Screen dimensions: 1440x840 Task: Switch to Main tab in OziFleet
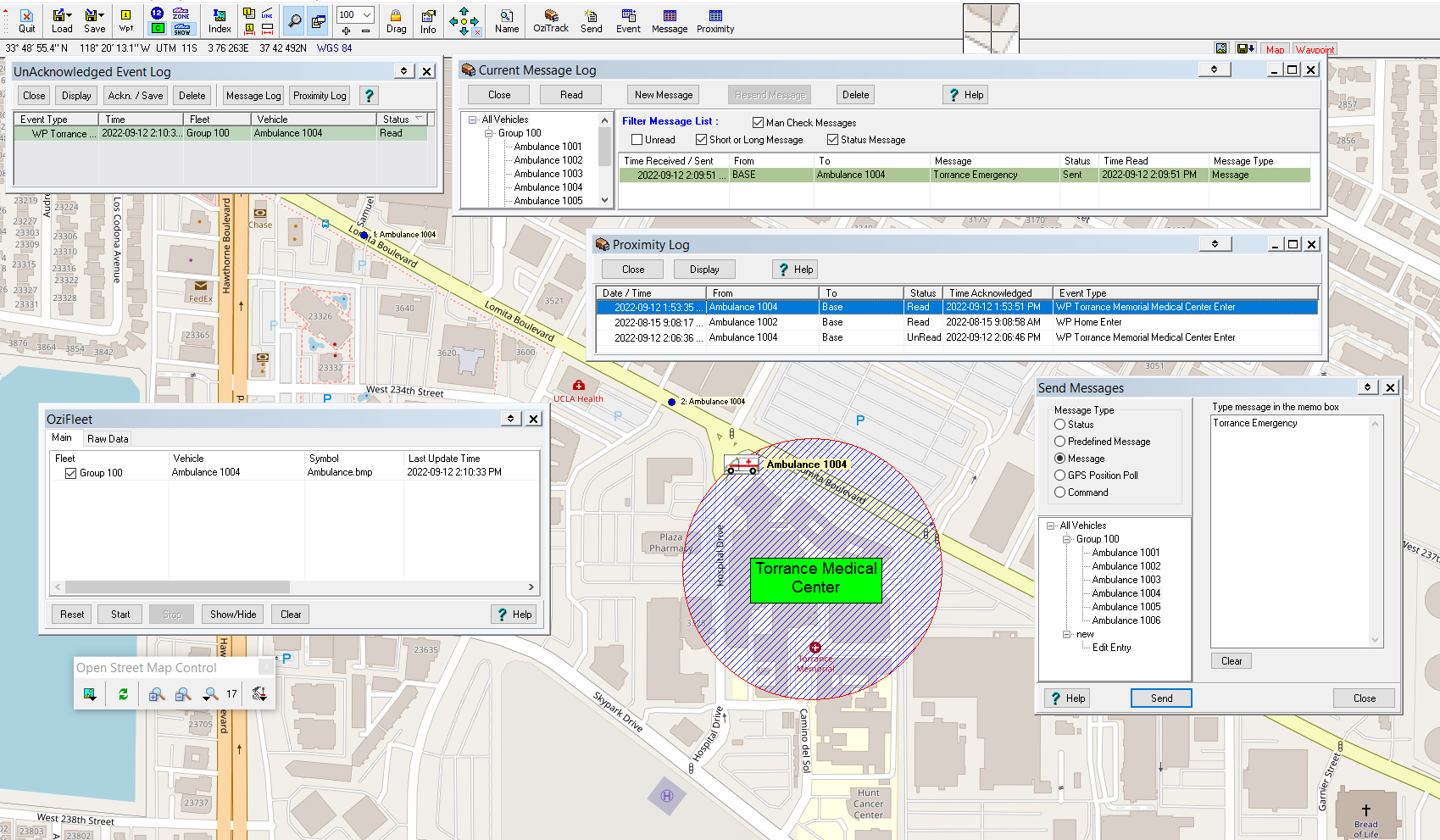pyautogui.click(x=62, y=438)
